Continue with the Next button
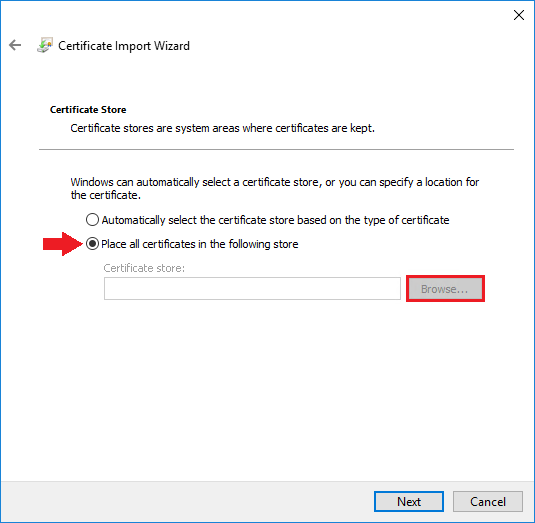535x523 pixels. pos(409,501)
